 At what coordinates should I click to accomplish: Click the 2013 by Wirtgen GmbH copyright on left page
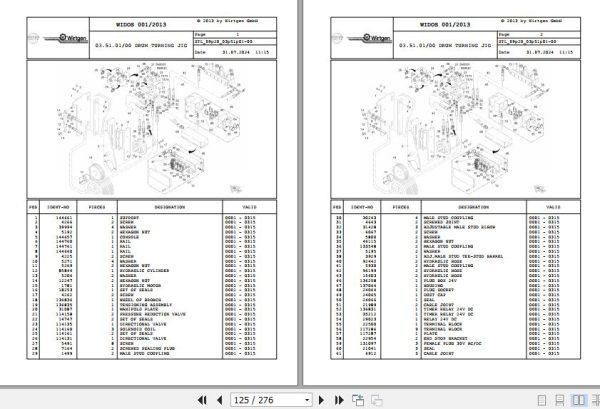click(227, 21)
